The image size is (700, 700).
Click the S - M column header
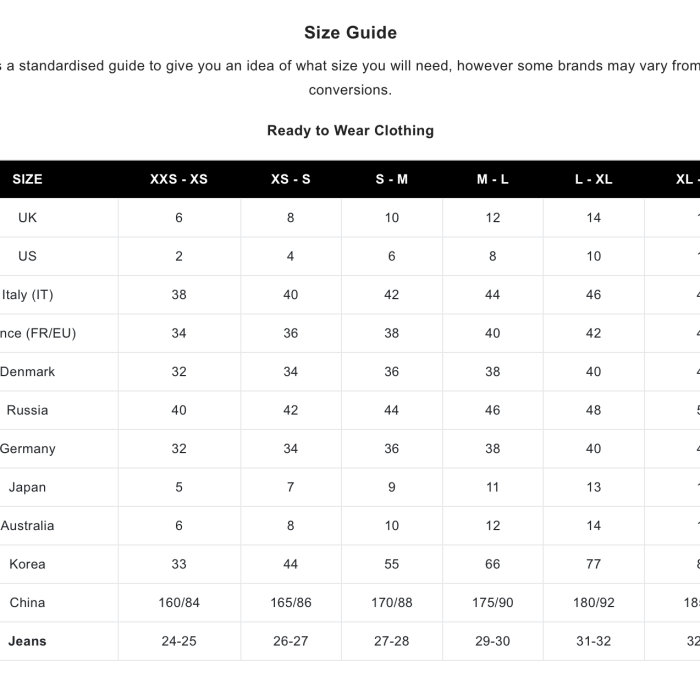click(392, 179)
